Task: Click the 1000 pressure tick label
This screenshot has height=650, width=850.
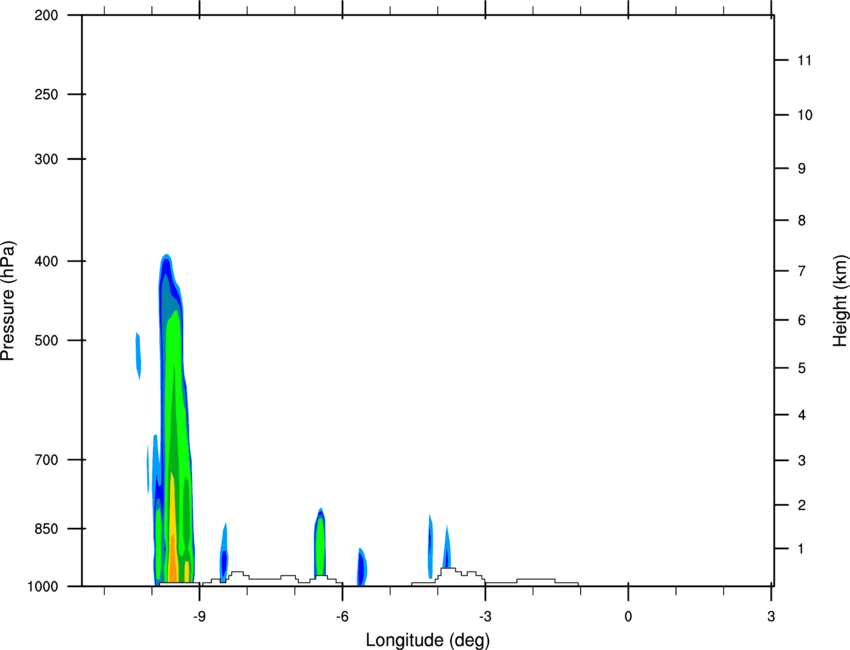Action: [42, 587]
